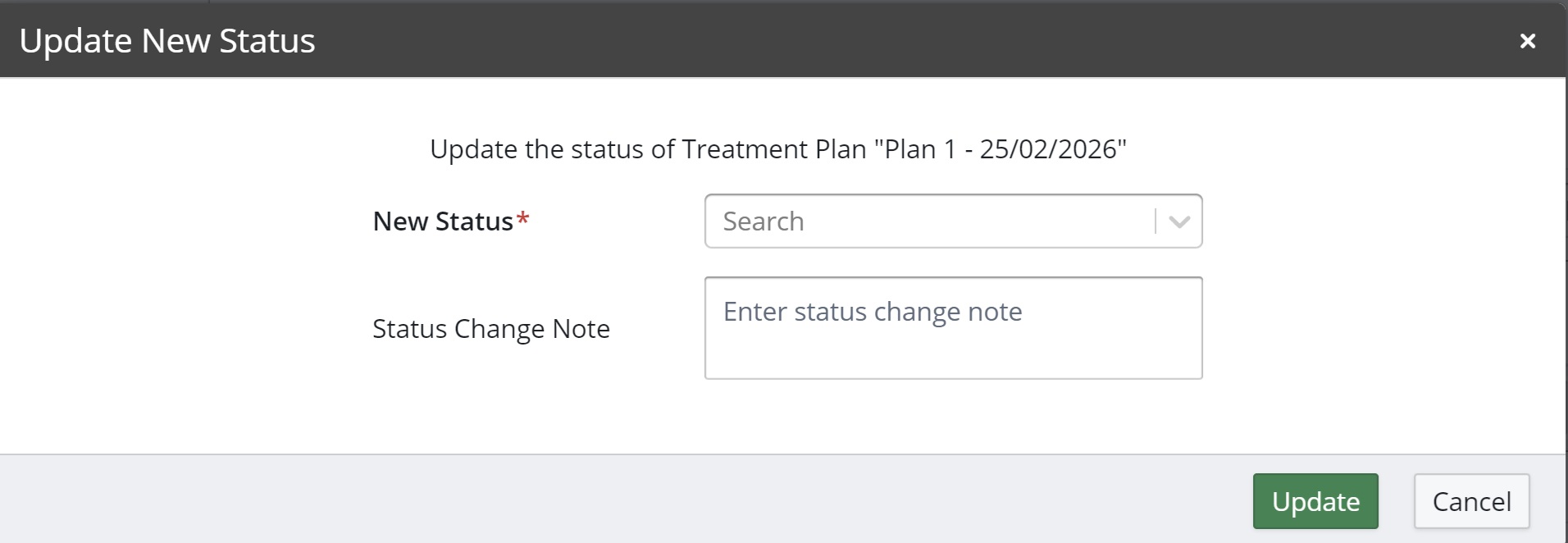Click the gray footer bar left of Update
The width and height of the screenshot is (1568, 543).
574,500
